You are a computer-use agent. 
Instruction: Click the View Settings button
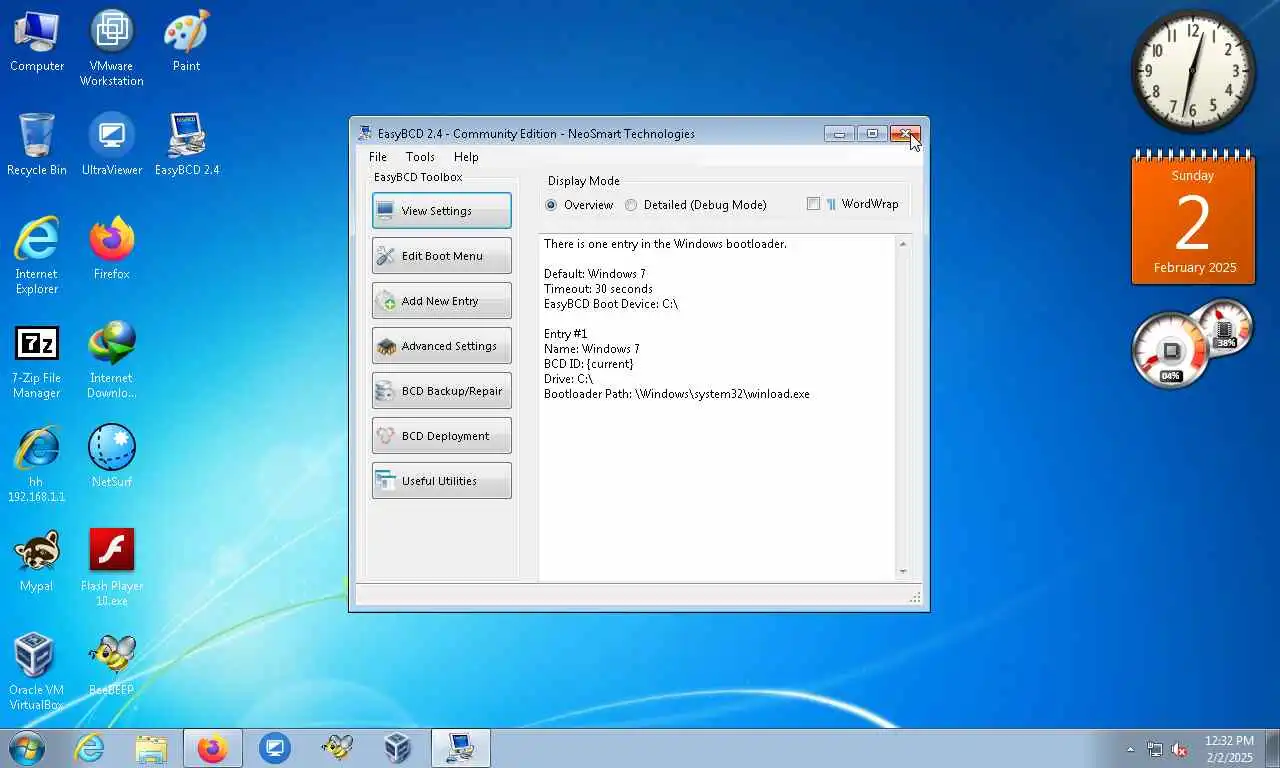(441, 211)
